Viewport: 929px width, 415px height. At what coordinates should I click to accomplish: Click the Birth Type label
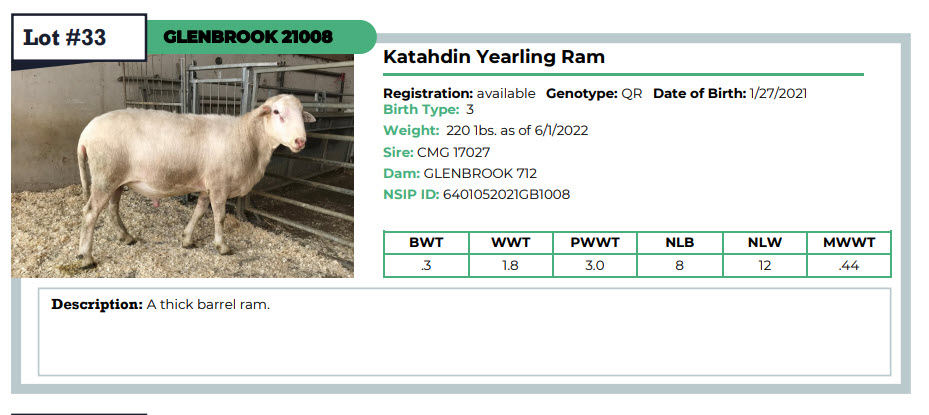[x=421, y=110]
